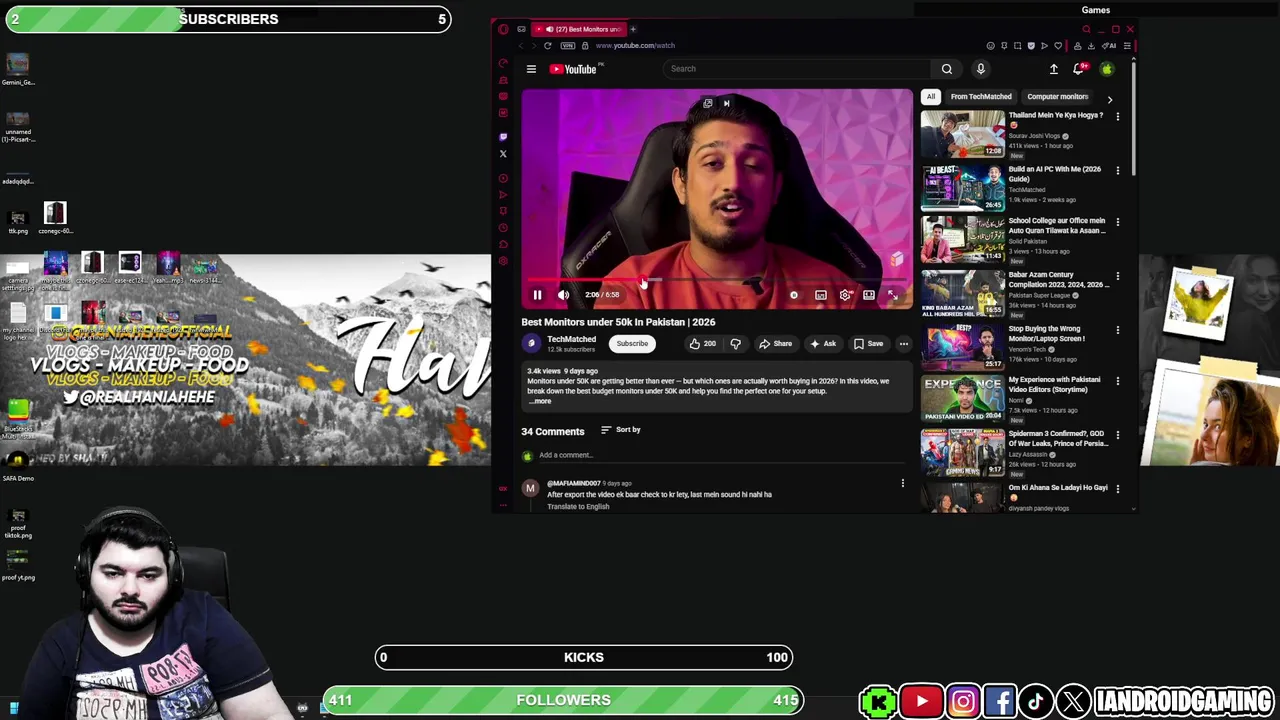This screenshot has width=1280, height=720.
Task: Click the video progress bar
Action: click(x=717, y=281)
